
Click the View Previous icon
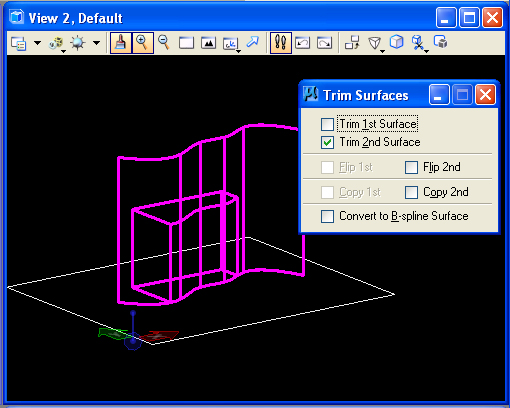(302, 43)
